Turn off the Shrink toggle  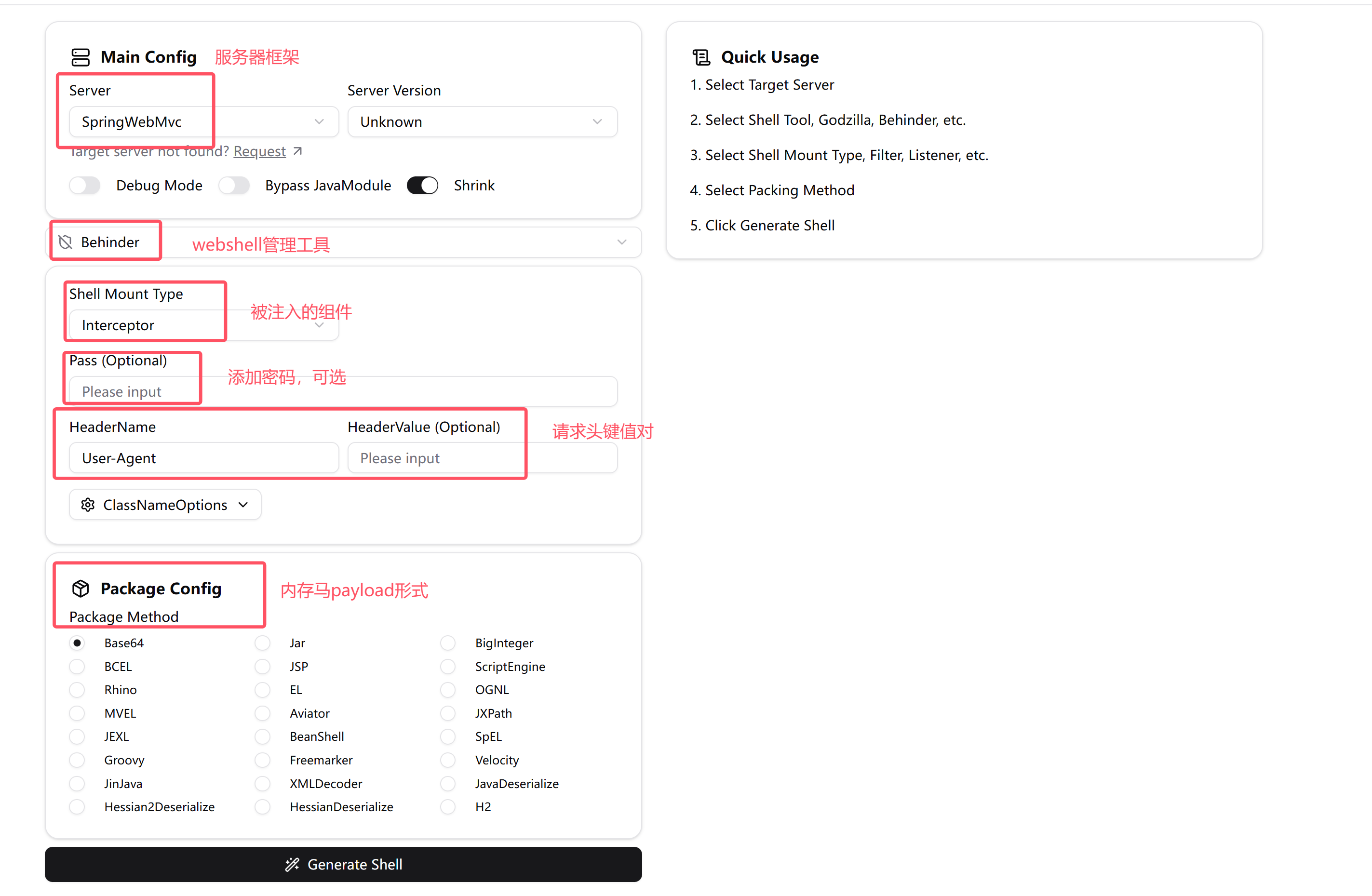coord(422,186)
